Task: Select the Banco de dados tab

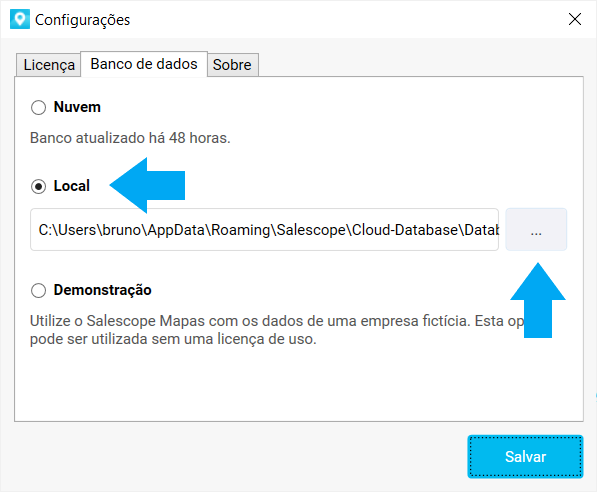Action: [x=144, y=64]
